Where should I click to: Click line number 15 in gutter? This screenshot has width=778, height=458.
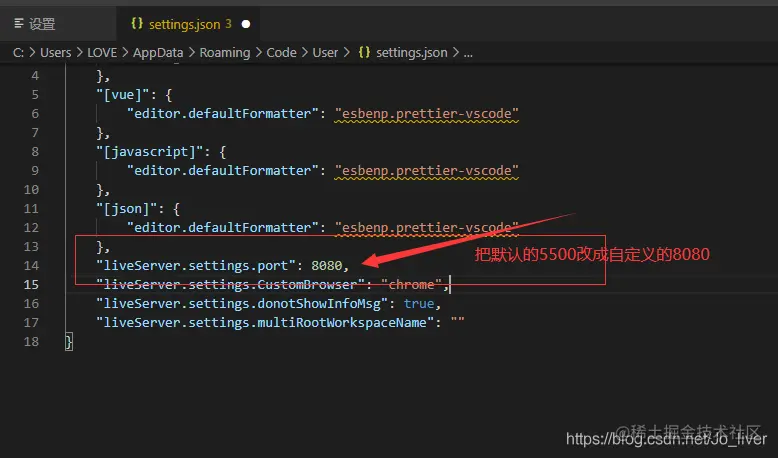pyautogui.click(x=31, y=285)
